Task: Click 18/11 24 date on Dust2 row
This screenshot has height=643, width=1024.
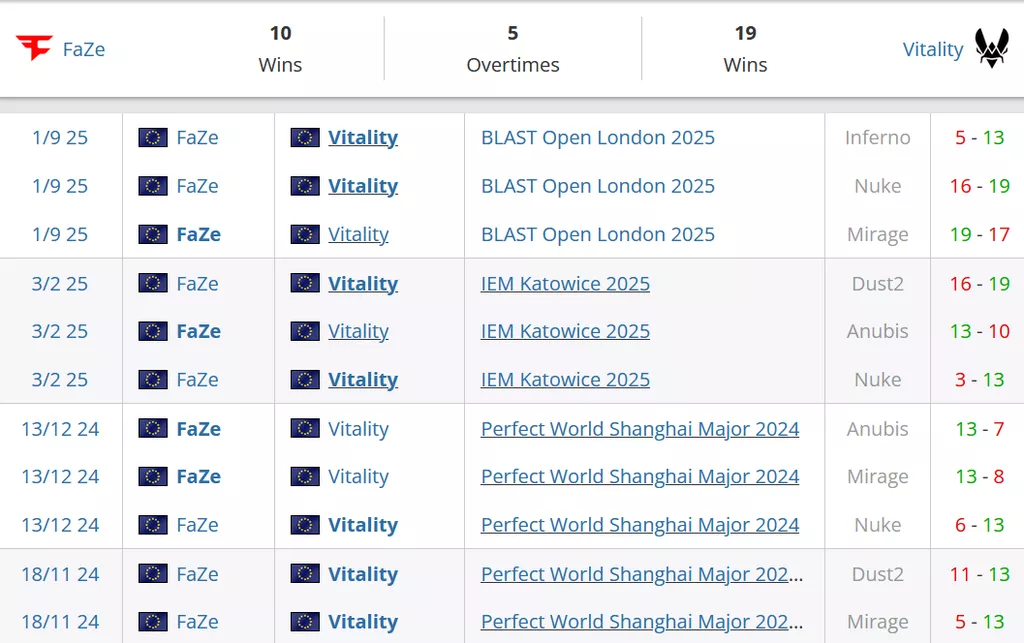Action: [60, 574]
